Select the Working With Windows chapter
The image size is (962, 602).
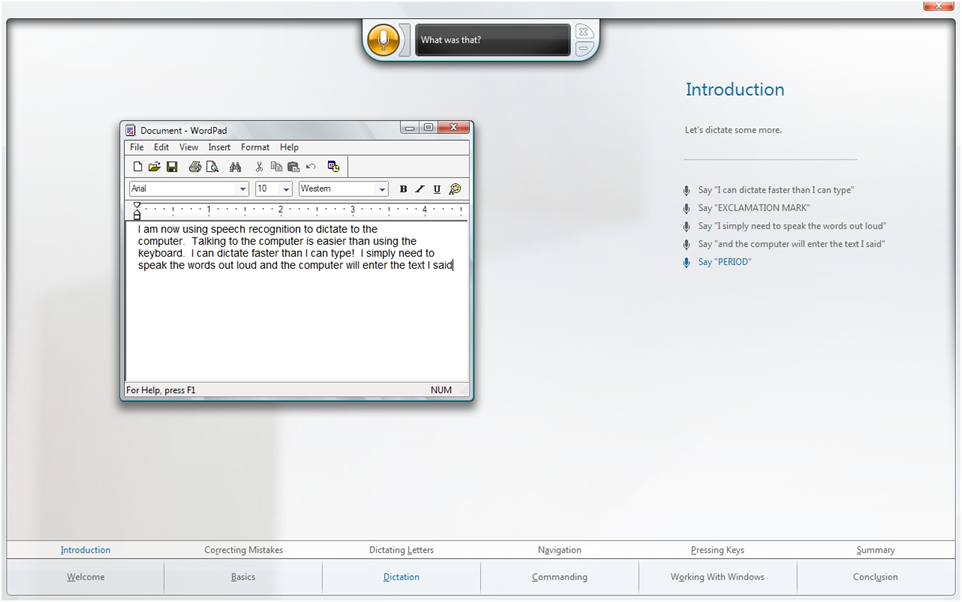pos(717,577)
